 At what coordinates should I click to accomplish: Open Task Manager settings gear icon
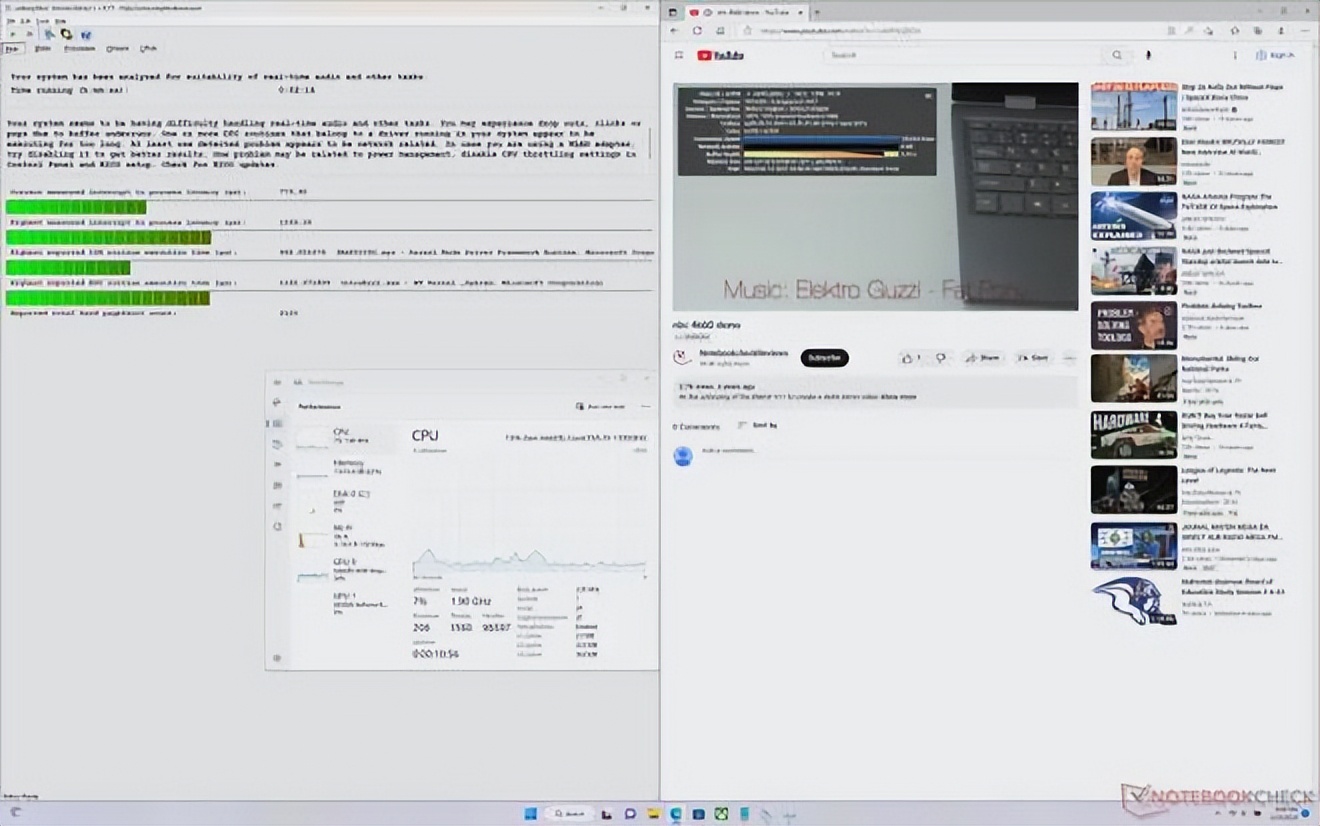(277, 658)
